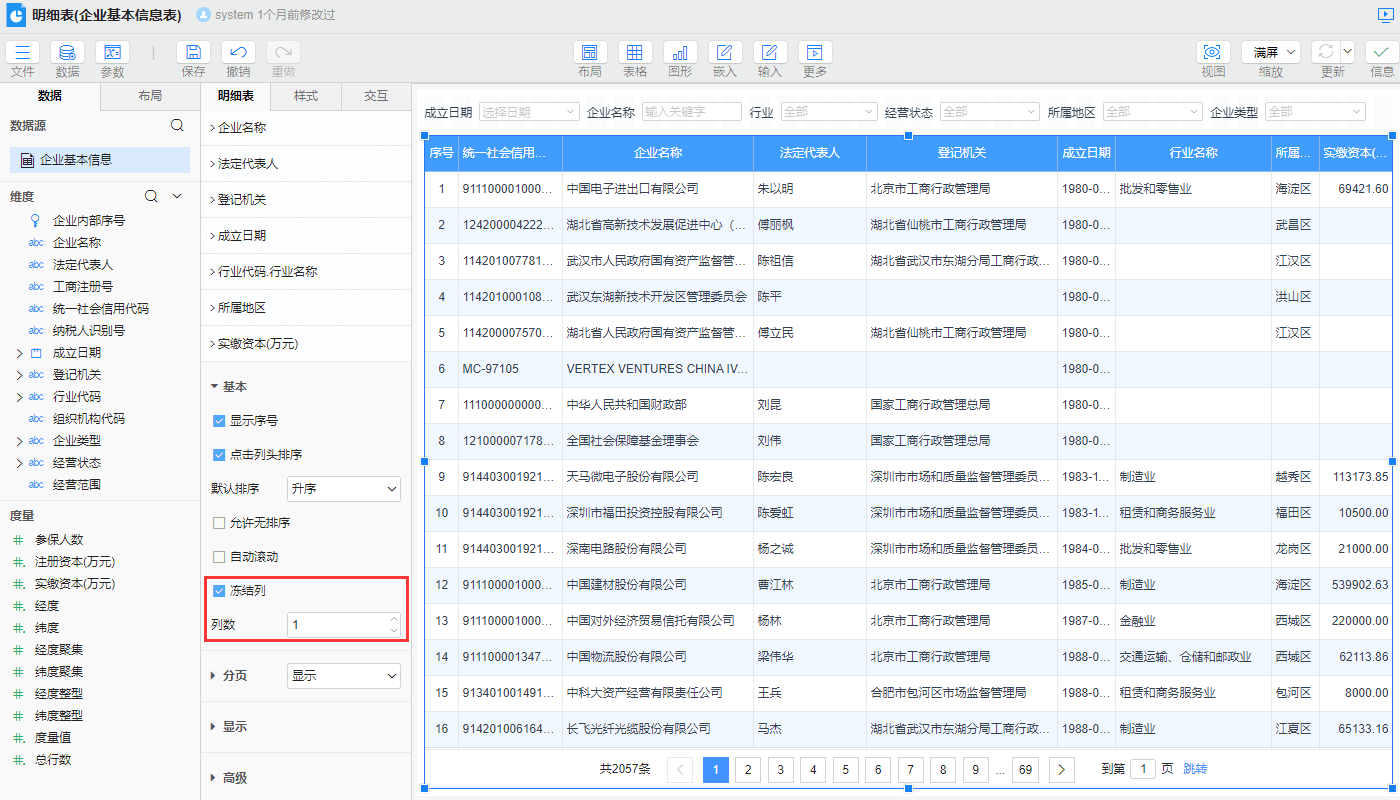Open the 默认排序 sort order dropdown
Screen dimensions: 1400x800
343,489
